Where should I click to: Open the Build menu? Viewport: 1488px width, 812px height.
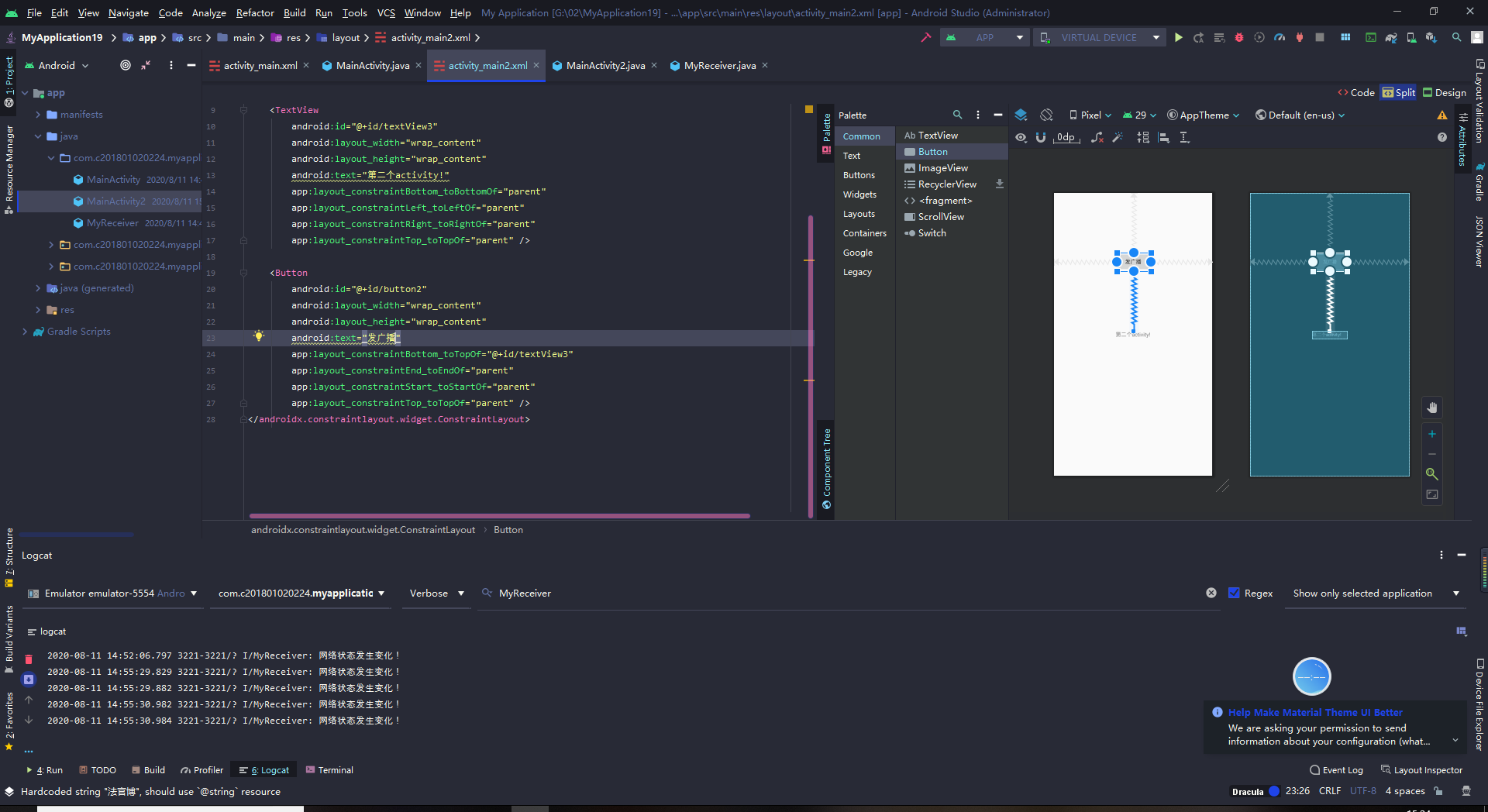pyautogui.click(x=294, y=12)
